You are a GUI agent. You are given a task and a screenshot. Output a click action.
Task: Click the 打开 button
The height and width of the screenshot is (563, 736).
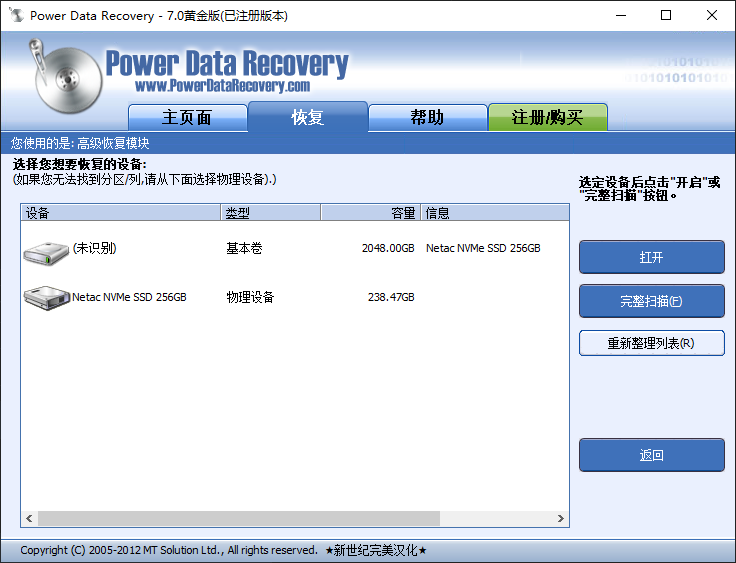(x=652, y=257)
